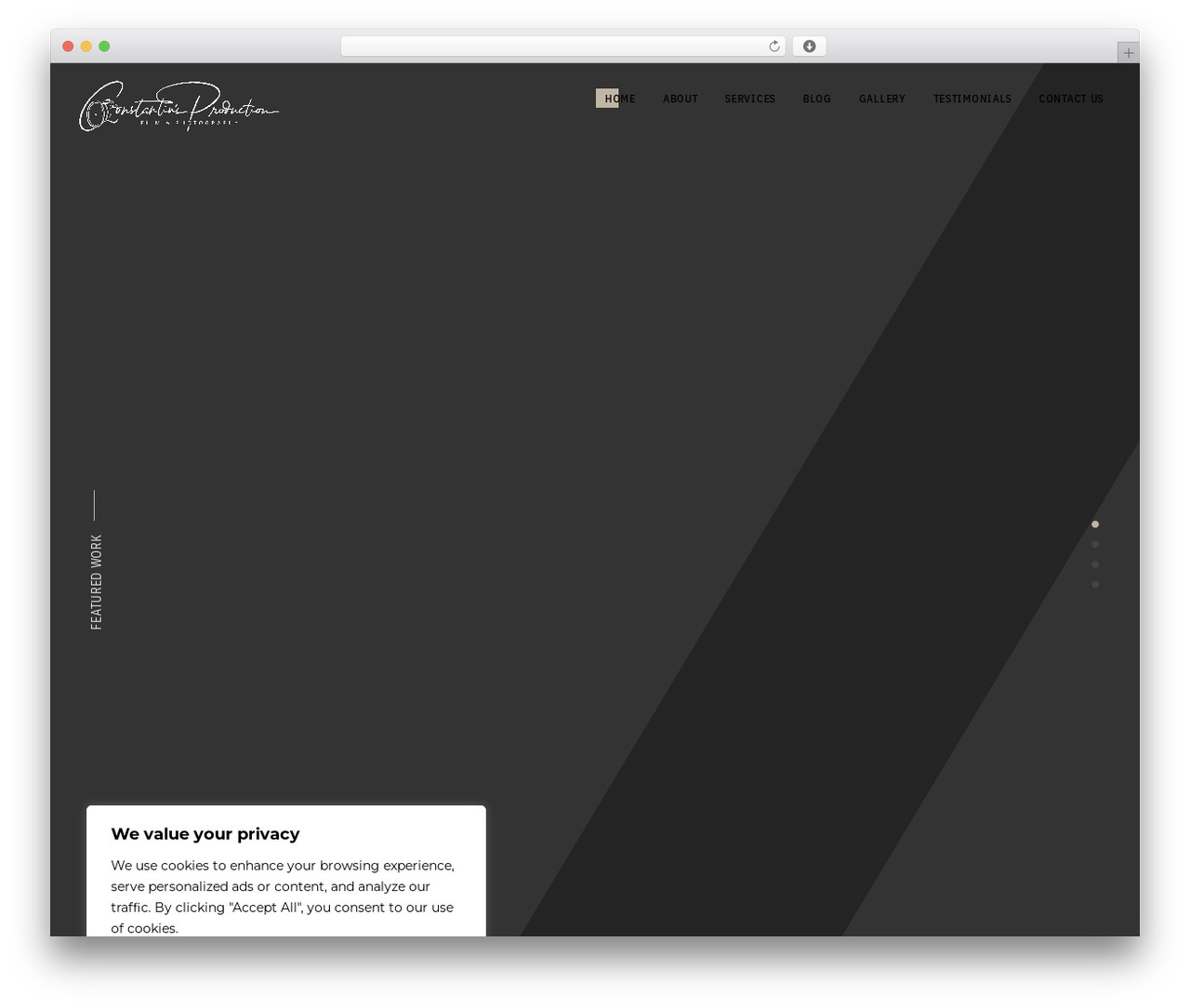1190x1008 pixels.
Task: View the Testimonials page
Action: [972, 99]
